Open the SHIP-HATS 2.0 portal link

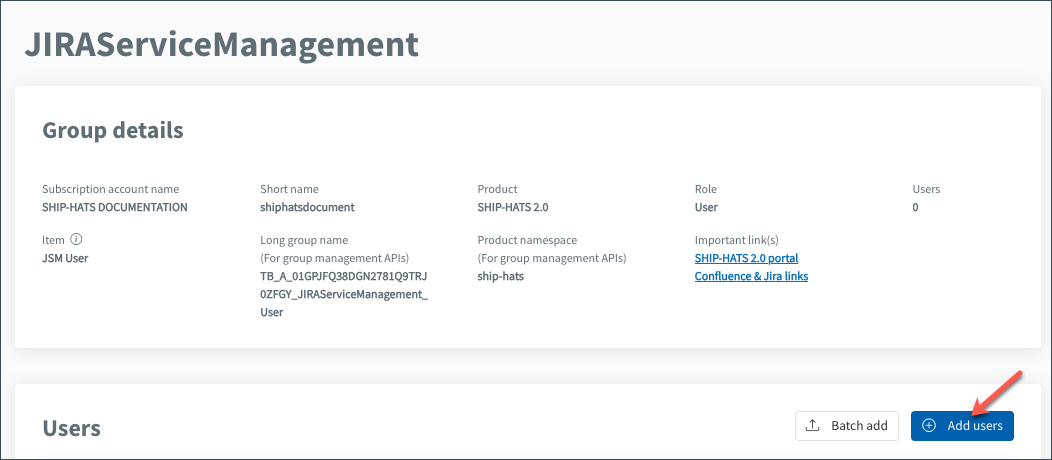coord(746,258)
